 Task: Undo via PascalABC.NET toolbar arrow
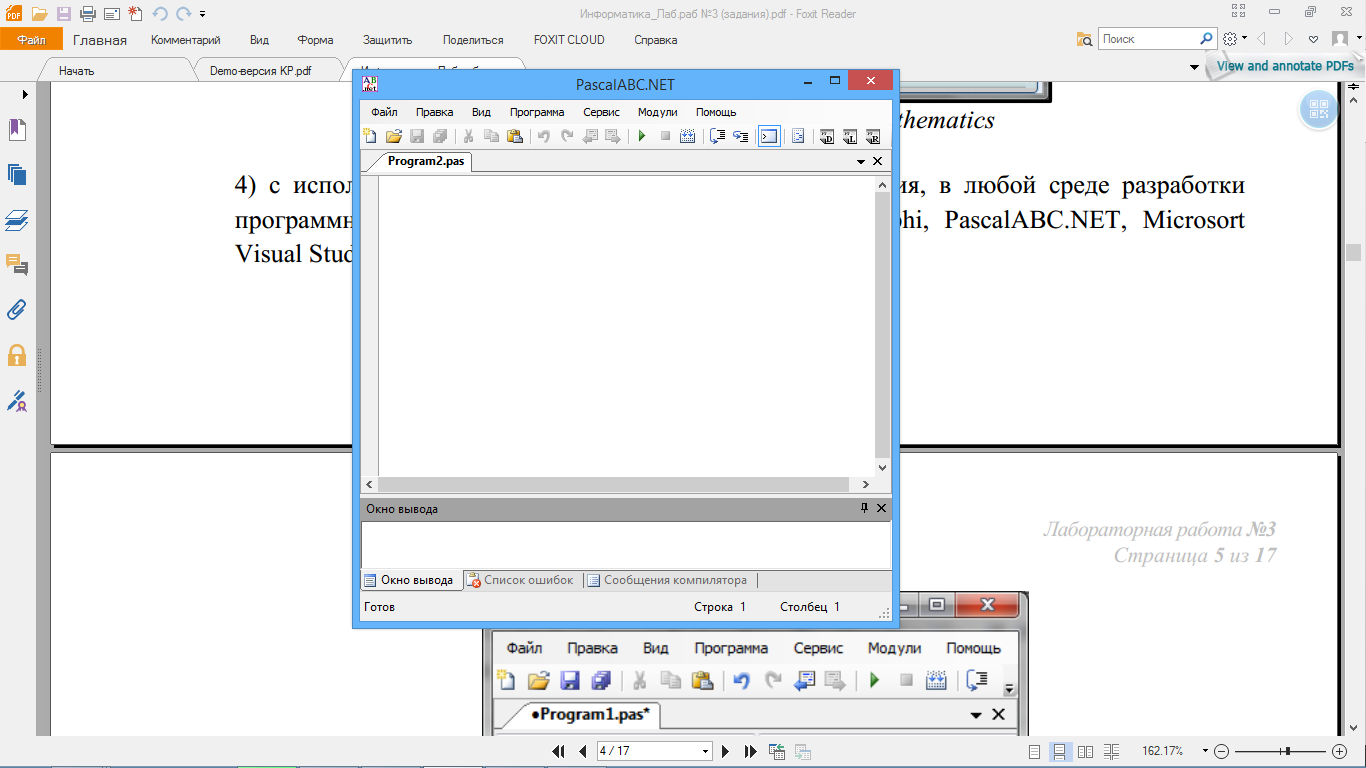[543, 136]
